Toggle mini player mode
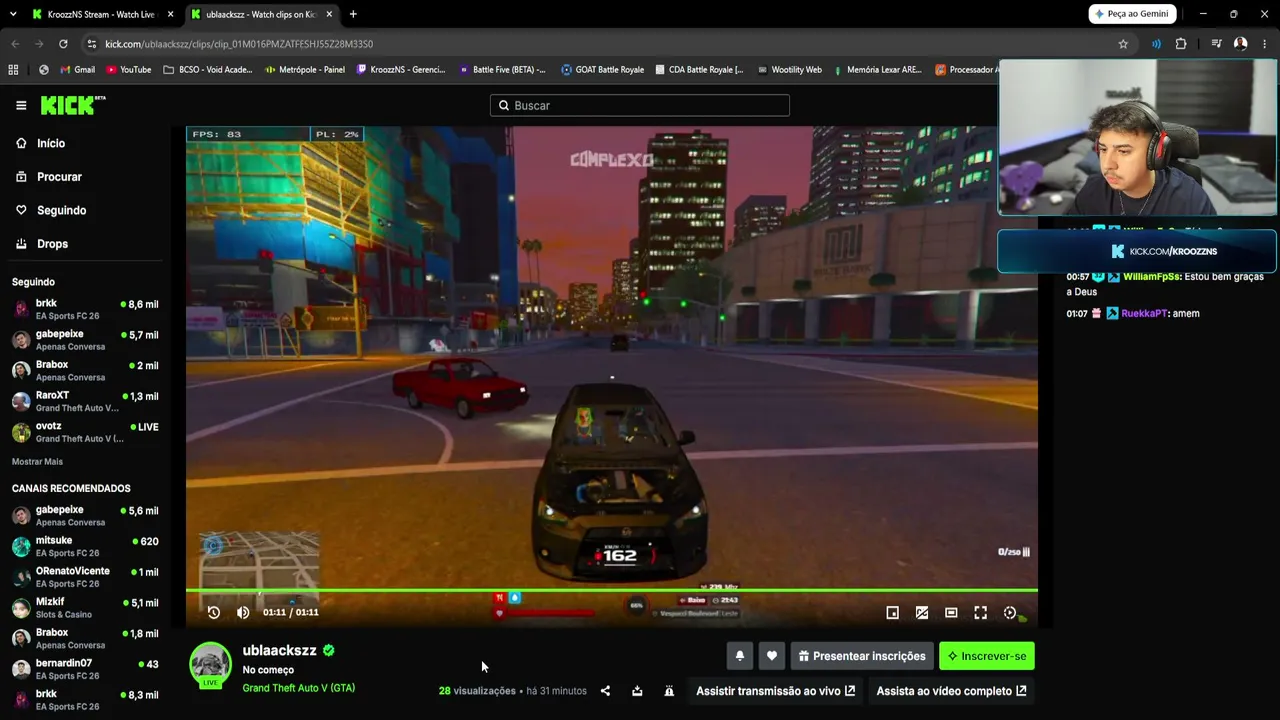 tap(893, 613)
